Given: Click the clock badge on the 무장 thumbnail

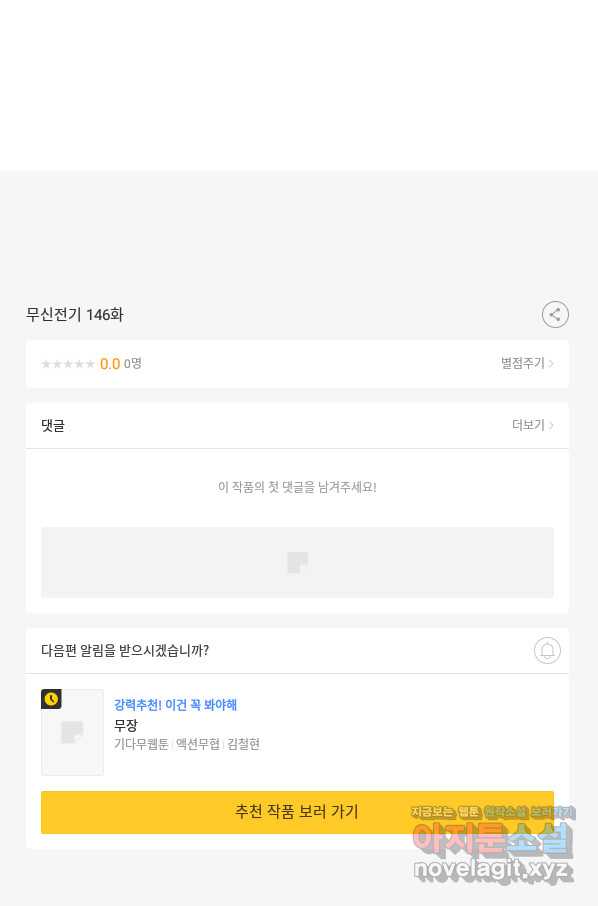Looking at the screenshot, I should [x=51, y=699].
